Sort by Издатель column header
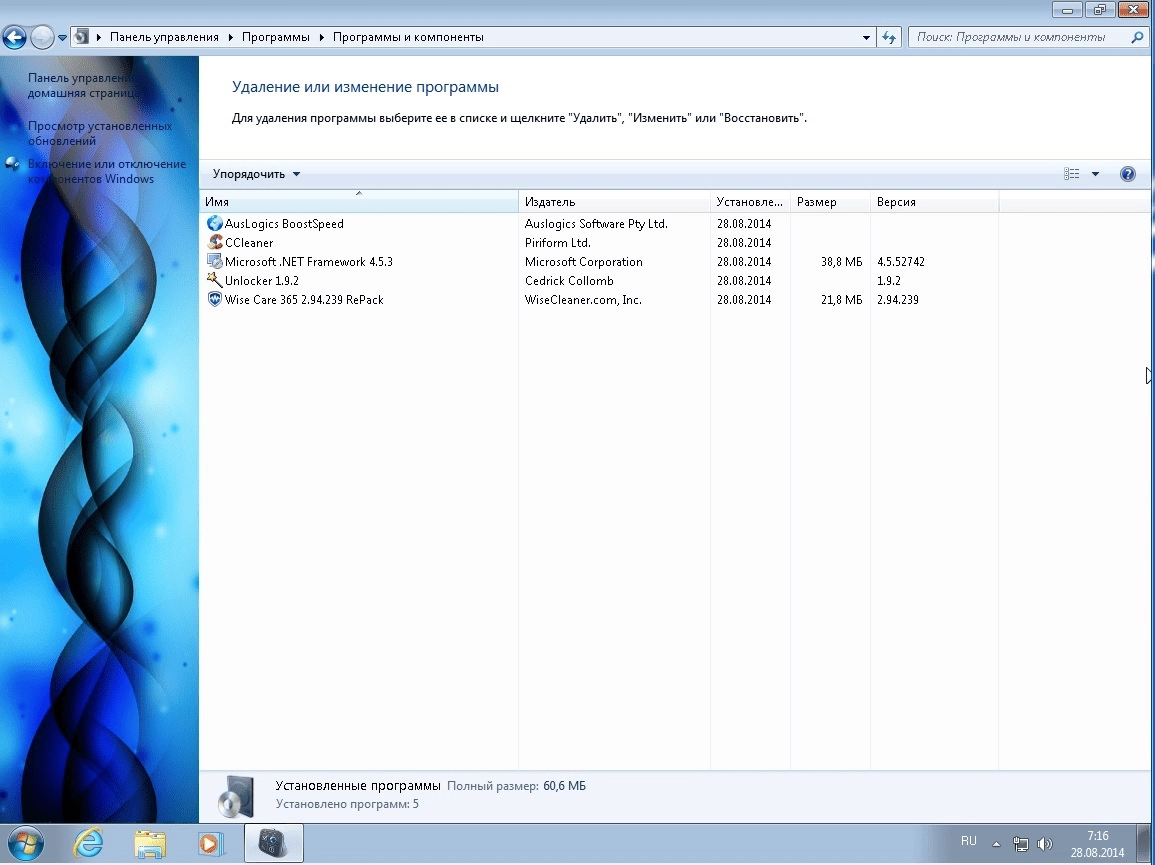 click(x=614, y=202)
